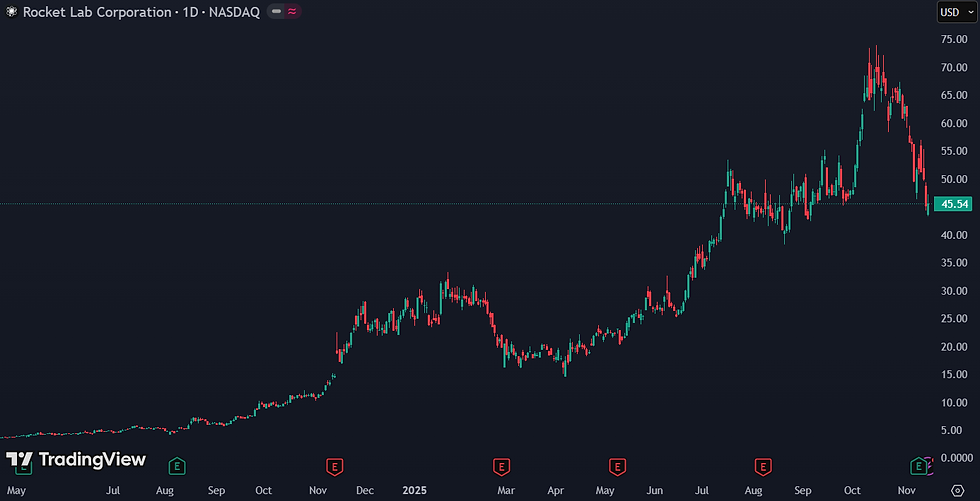Click the 75.00 price axis label
Image resolution: width=980 pixels, height=501 pixels.
pyautogui.click(x=954, y=39)
